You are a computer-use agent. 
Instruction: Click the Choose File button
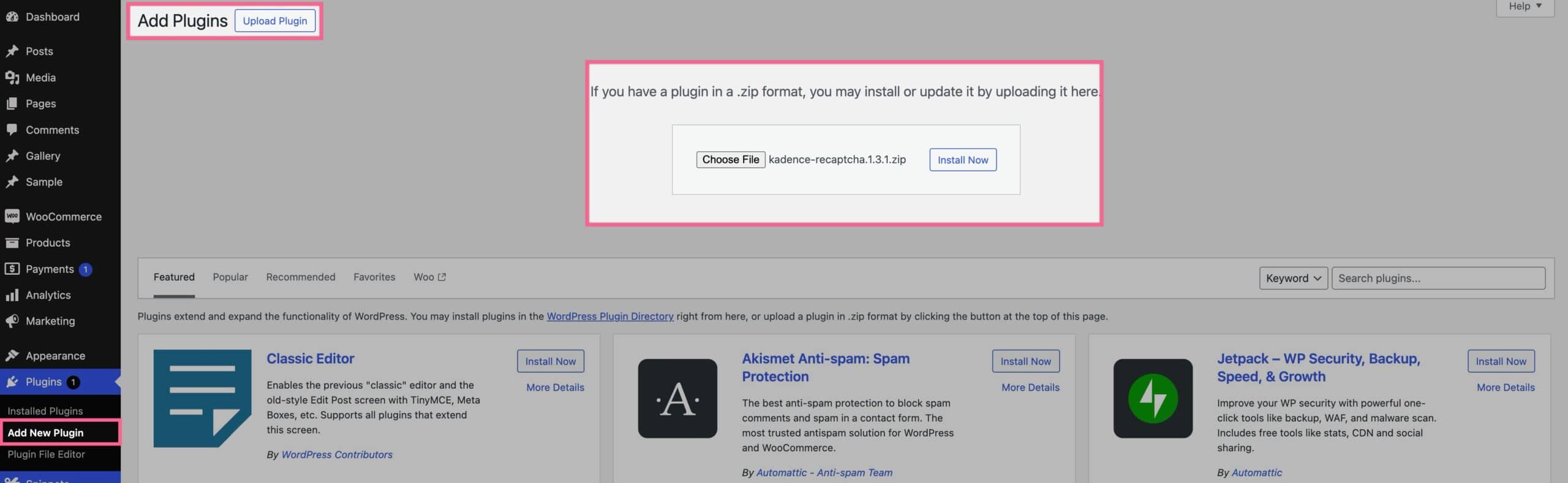pos(731,160)
